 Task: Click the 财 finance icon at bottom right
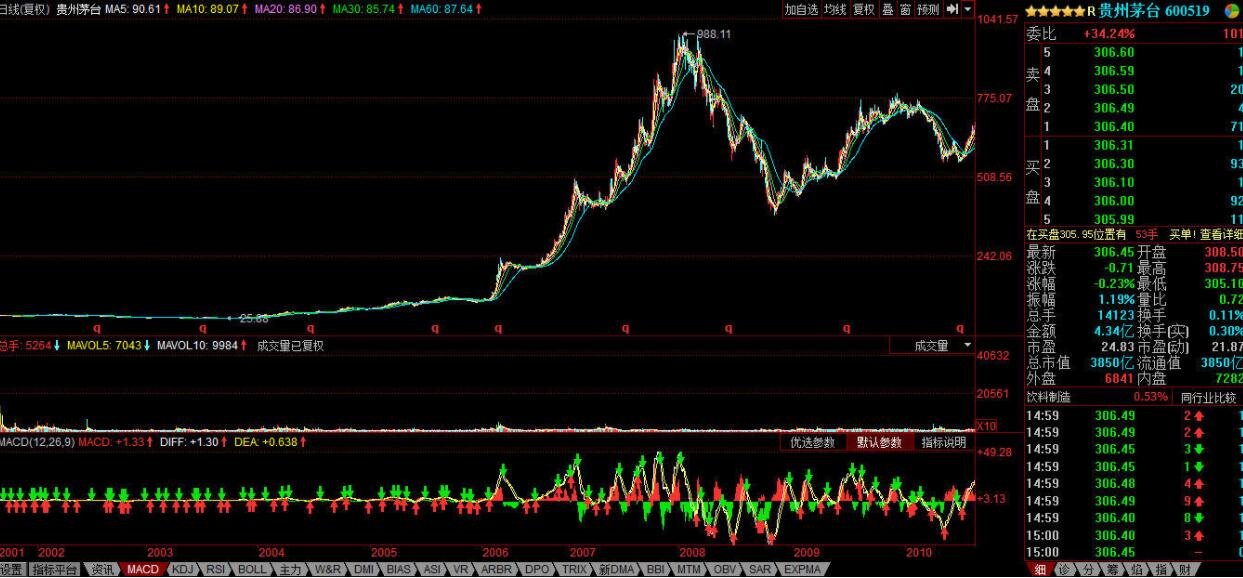(1184, 569)
